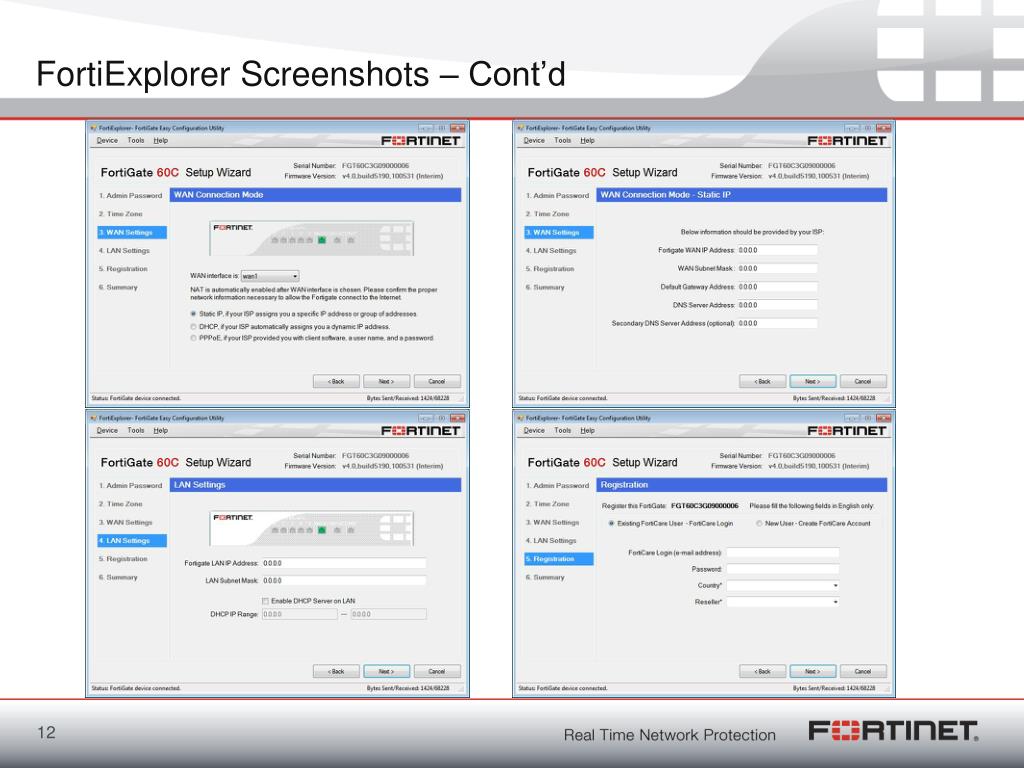This screenshot has width=1024, height=768.
Task: Select step 5. Registration in the Registration window
Action: pyautogui.click(x=559, y=559)
